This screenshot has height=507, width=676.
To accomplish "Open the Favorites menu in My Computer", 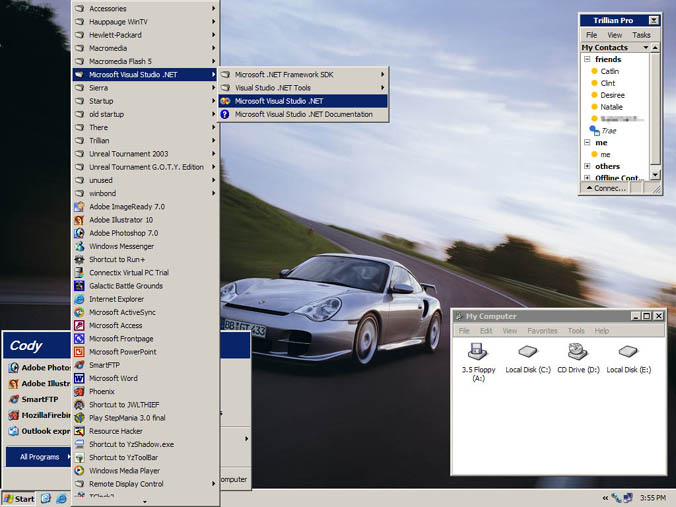I will click(x=542, y=330).
